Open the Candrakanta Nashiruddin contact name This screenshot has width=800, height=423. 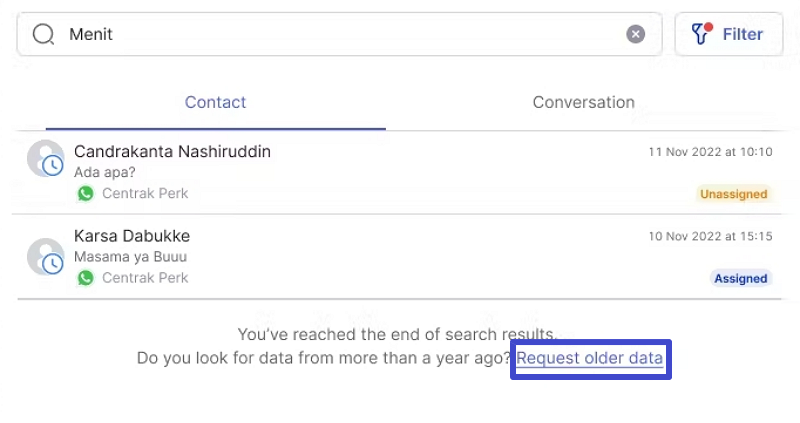pos(172,152)
